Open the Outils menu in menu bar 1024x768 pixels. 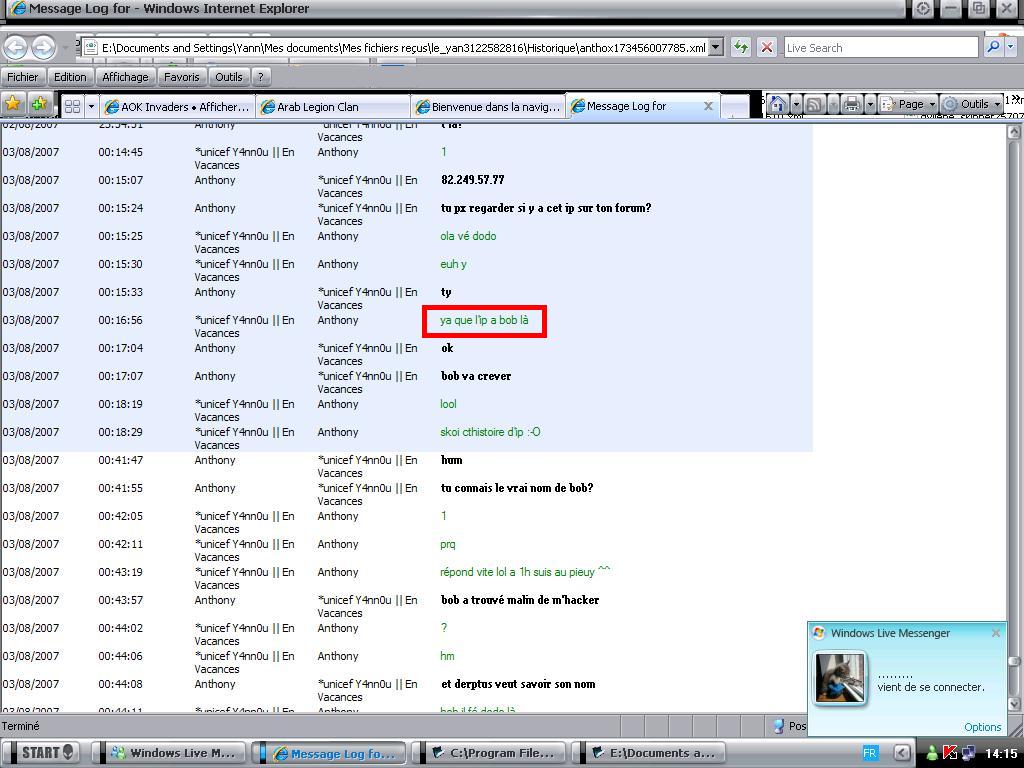click(x=229, y=77)
